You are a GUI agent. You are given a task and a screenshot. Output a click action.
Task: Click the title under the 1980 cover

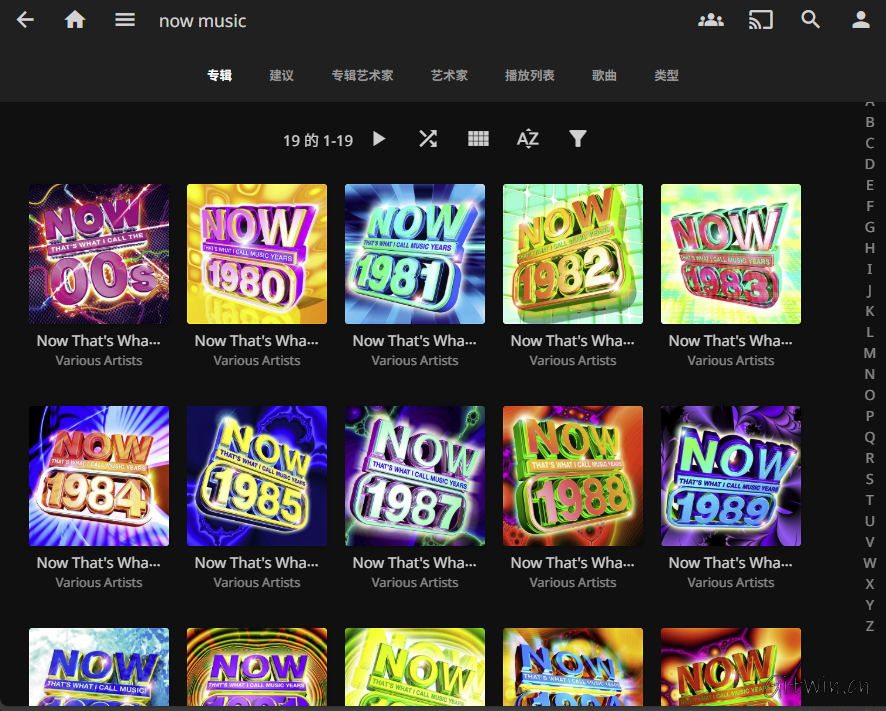click(x=257, y=341)
